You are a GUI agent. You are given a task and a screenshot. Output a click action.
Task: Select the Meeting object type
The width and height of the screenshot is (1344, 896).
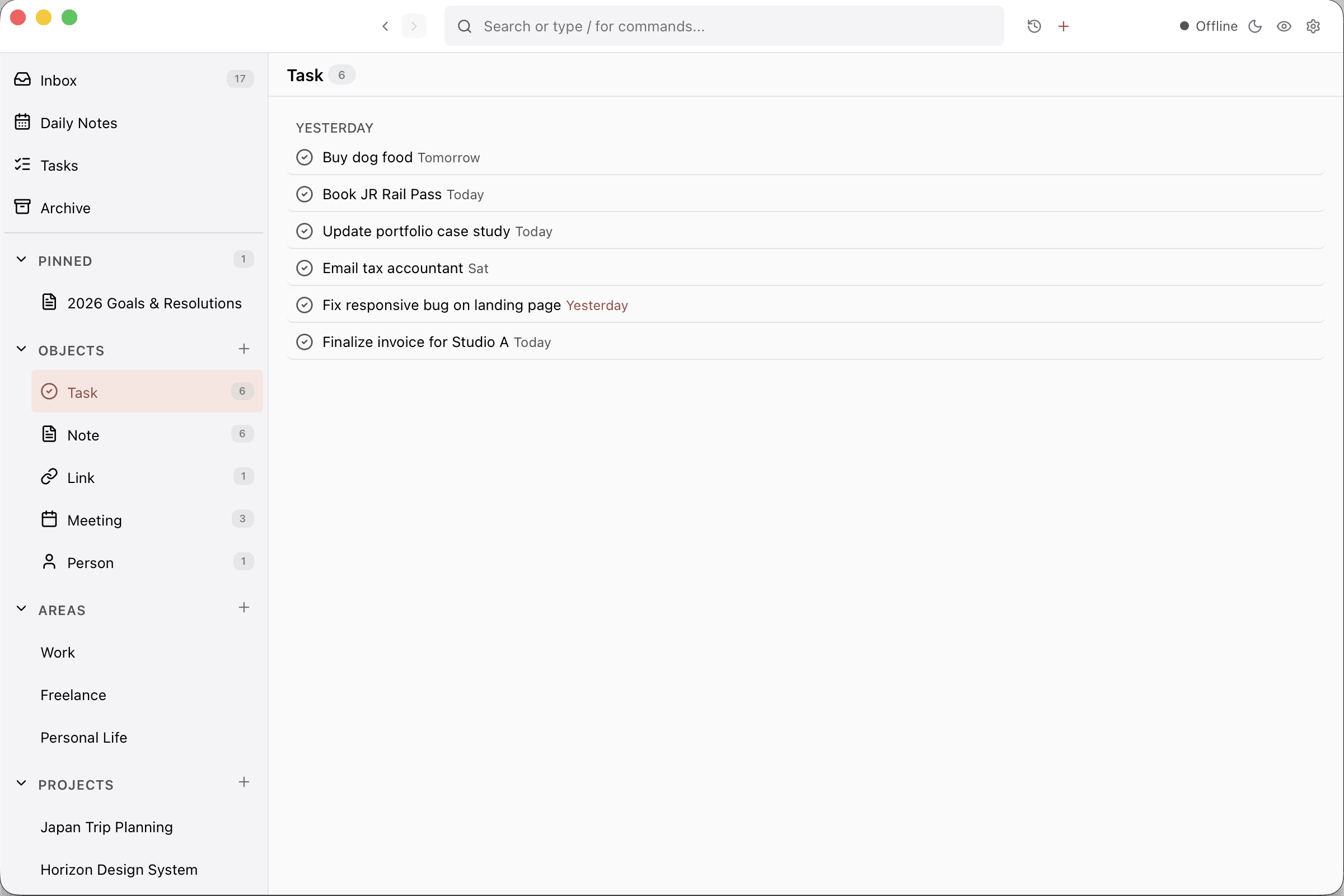[94, 520]
